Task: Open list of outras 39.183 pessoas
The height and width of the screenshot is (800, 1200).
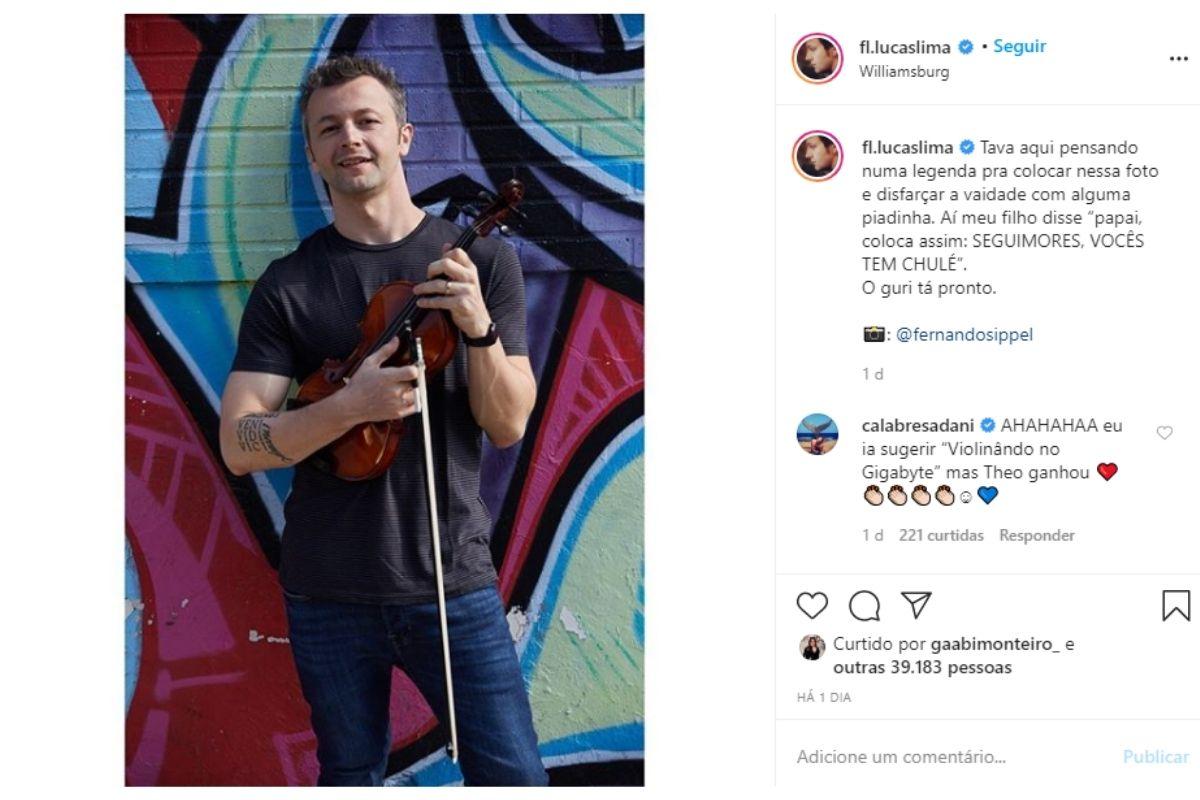Action: [x=922, y=667]
